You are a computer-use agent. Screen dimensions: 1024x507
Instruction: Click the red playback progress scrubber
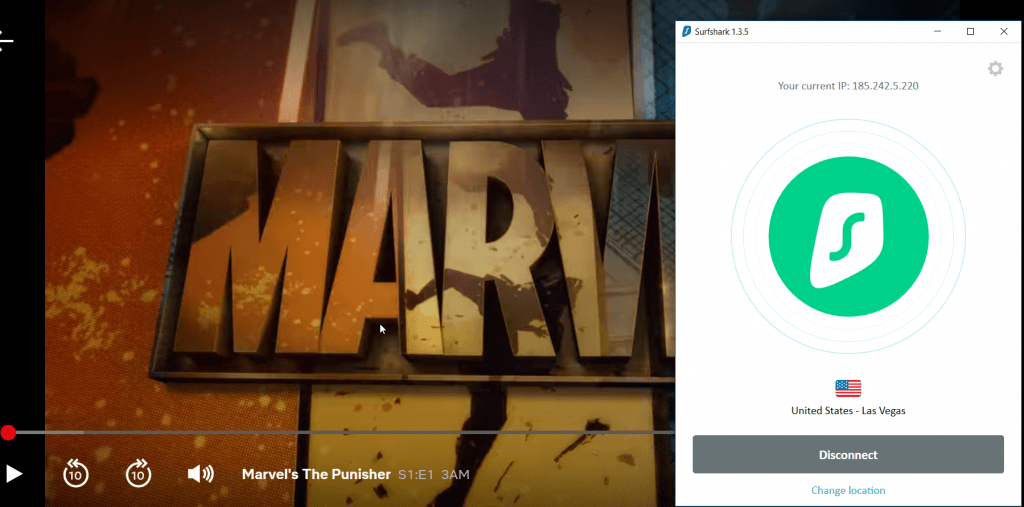8,433
